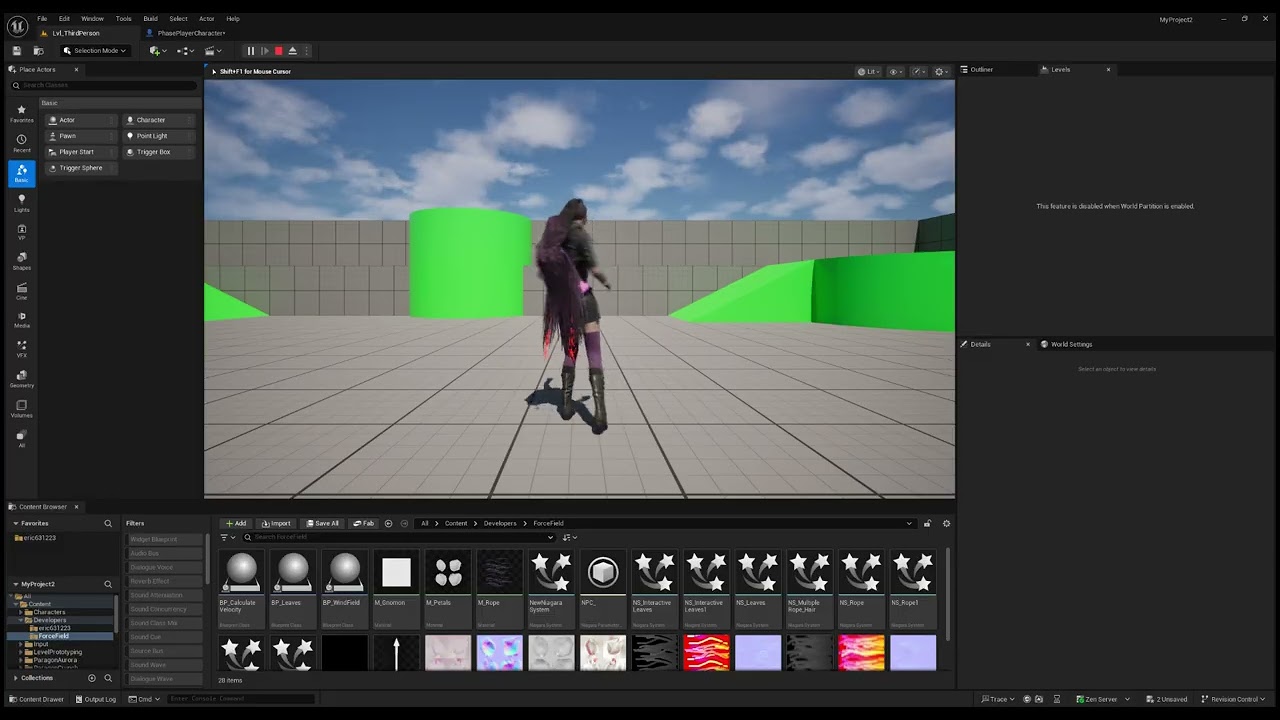Viewport: 1280px width, 720px height.
Task: Show All classes category
Action: pos(21,439)
